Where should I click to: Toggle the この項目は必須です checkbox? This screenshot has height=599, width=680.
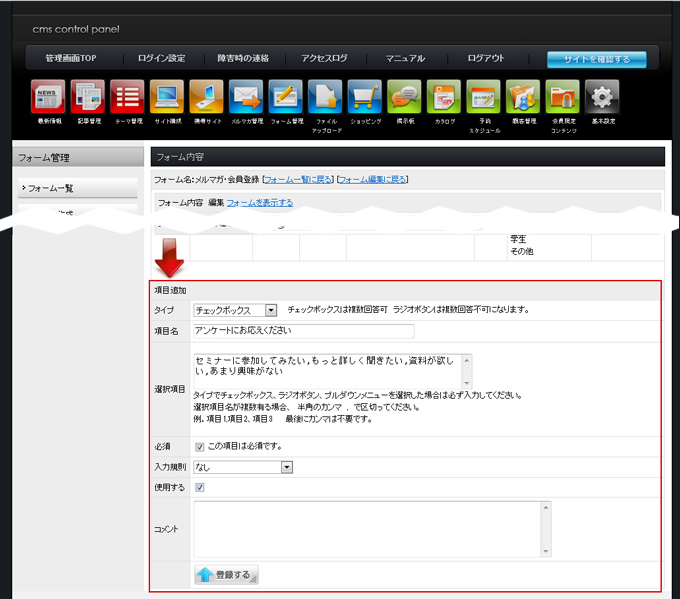coord(200,446)
